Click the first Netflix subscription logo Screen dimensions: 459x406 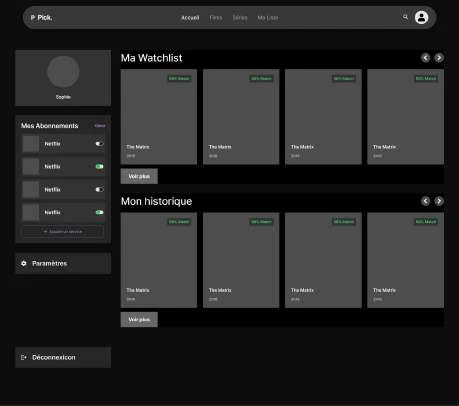click(31, 144)
